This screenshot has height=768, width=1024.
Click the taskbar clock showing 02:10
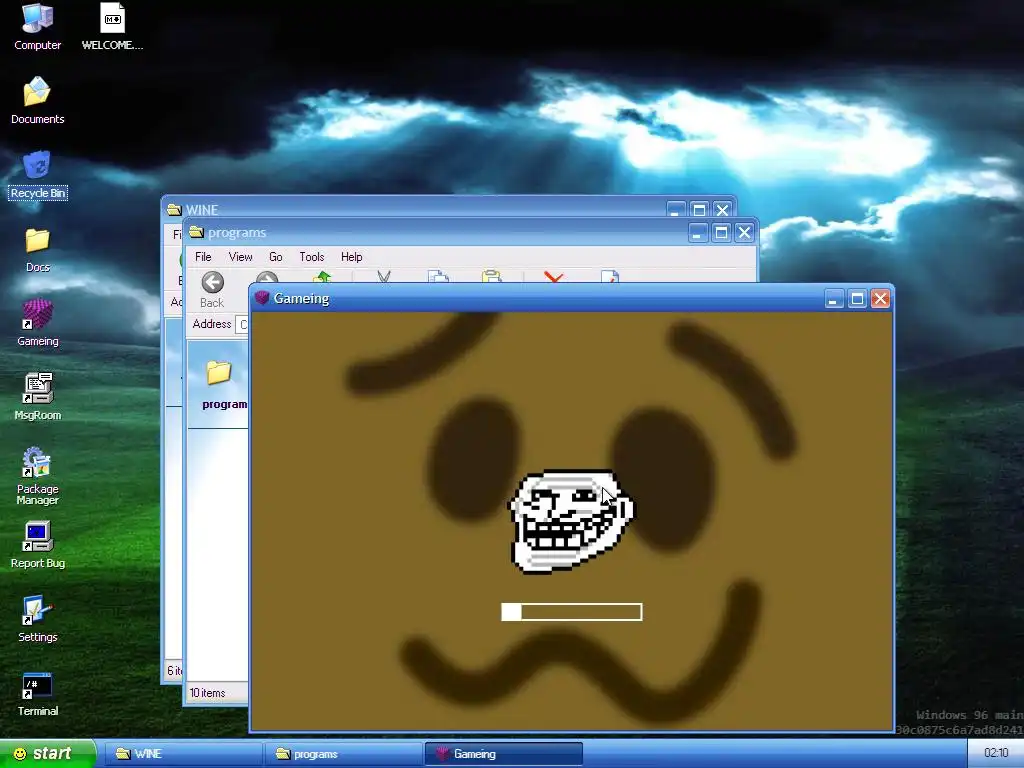[x=996, y=754]
